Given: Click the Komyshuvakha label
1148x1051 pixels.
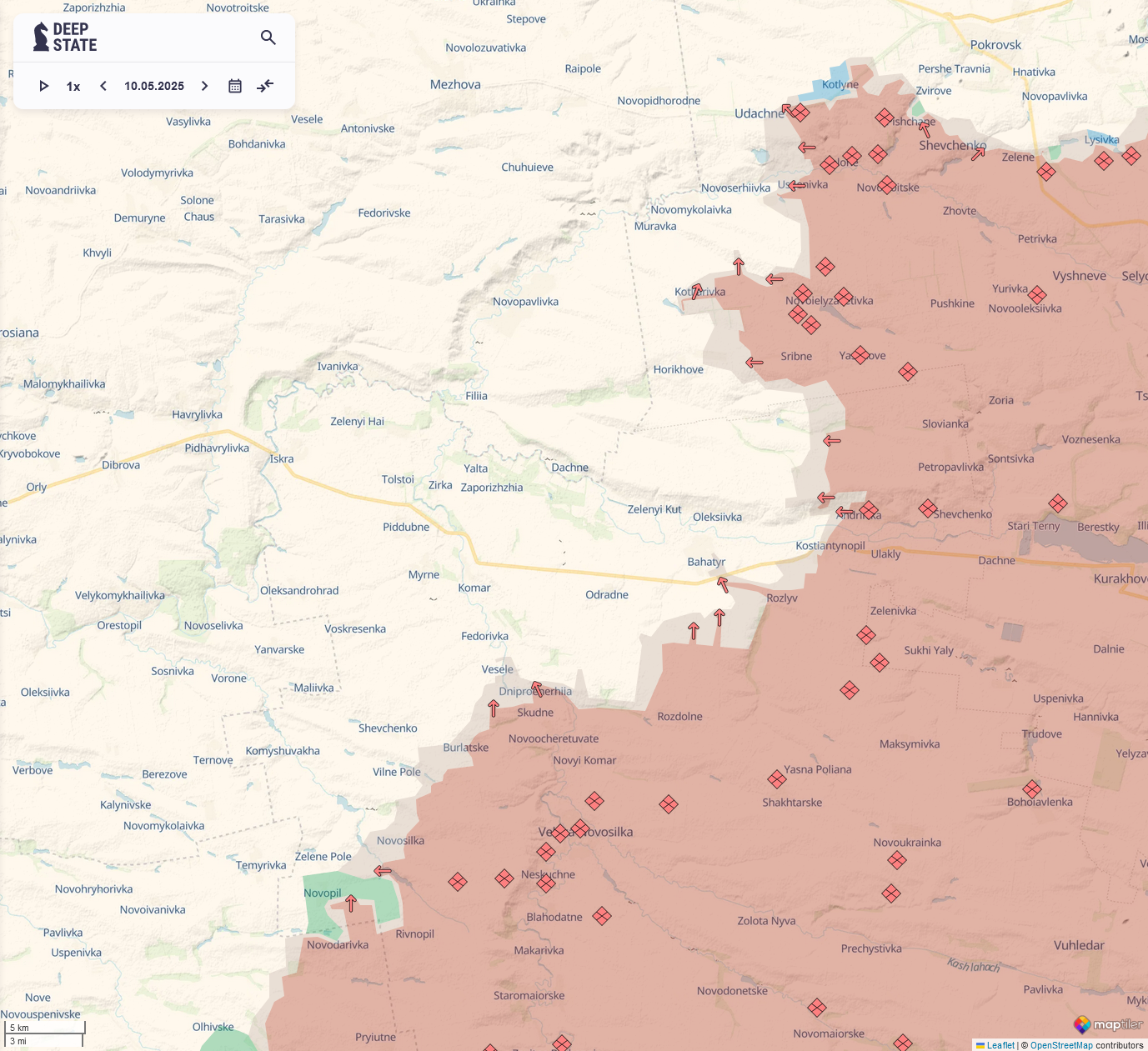Looking at the screenshot, I should tap(283, 751).
